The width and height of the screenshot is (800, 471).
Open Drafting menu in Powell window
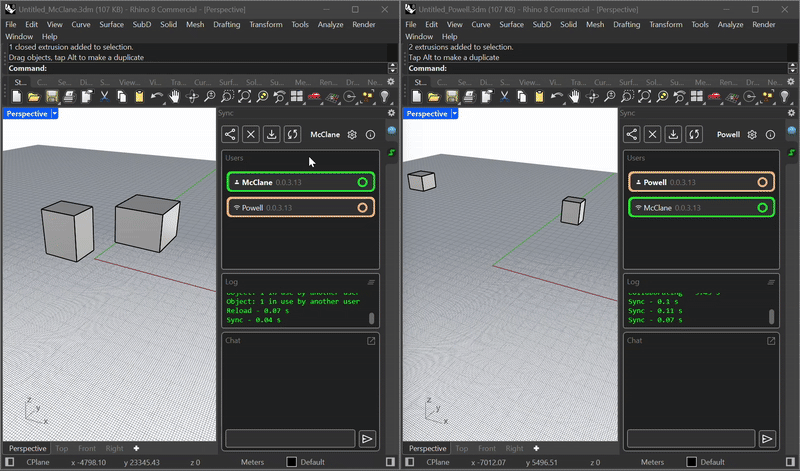[627, 24]
